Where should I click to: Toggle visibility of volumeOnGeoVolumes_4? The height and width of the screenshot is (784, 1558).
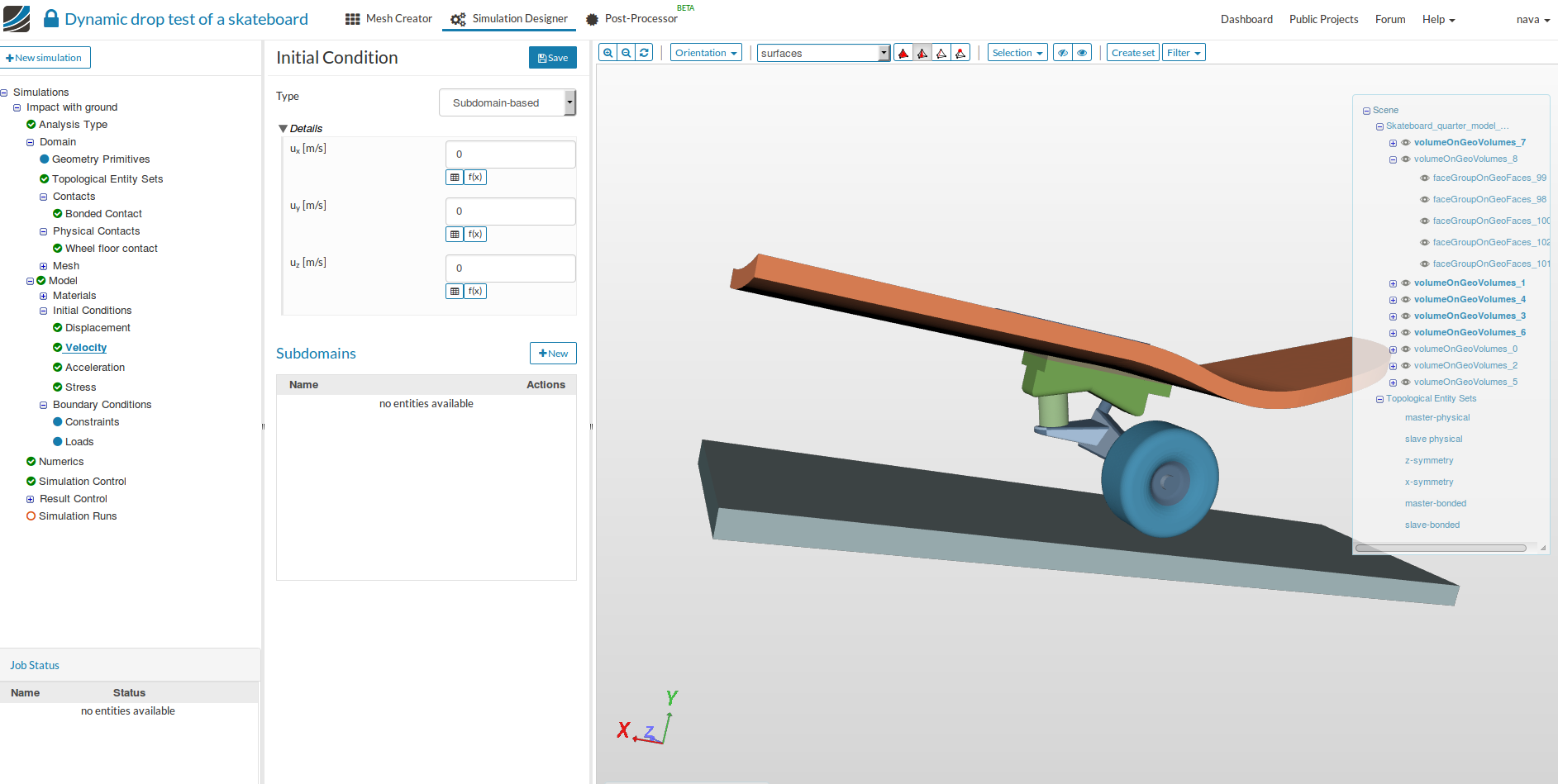(x=1405, y=300)
